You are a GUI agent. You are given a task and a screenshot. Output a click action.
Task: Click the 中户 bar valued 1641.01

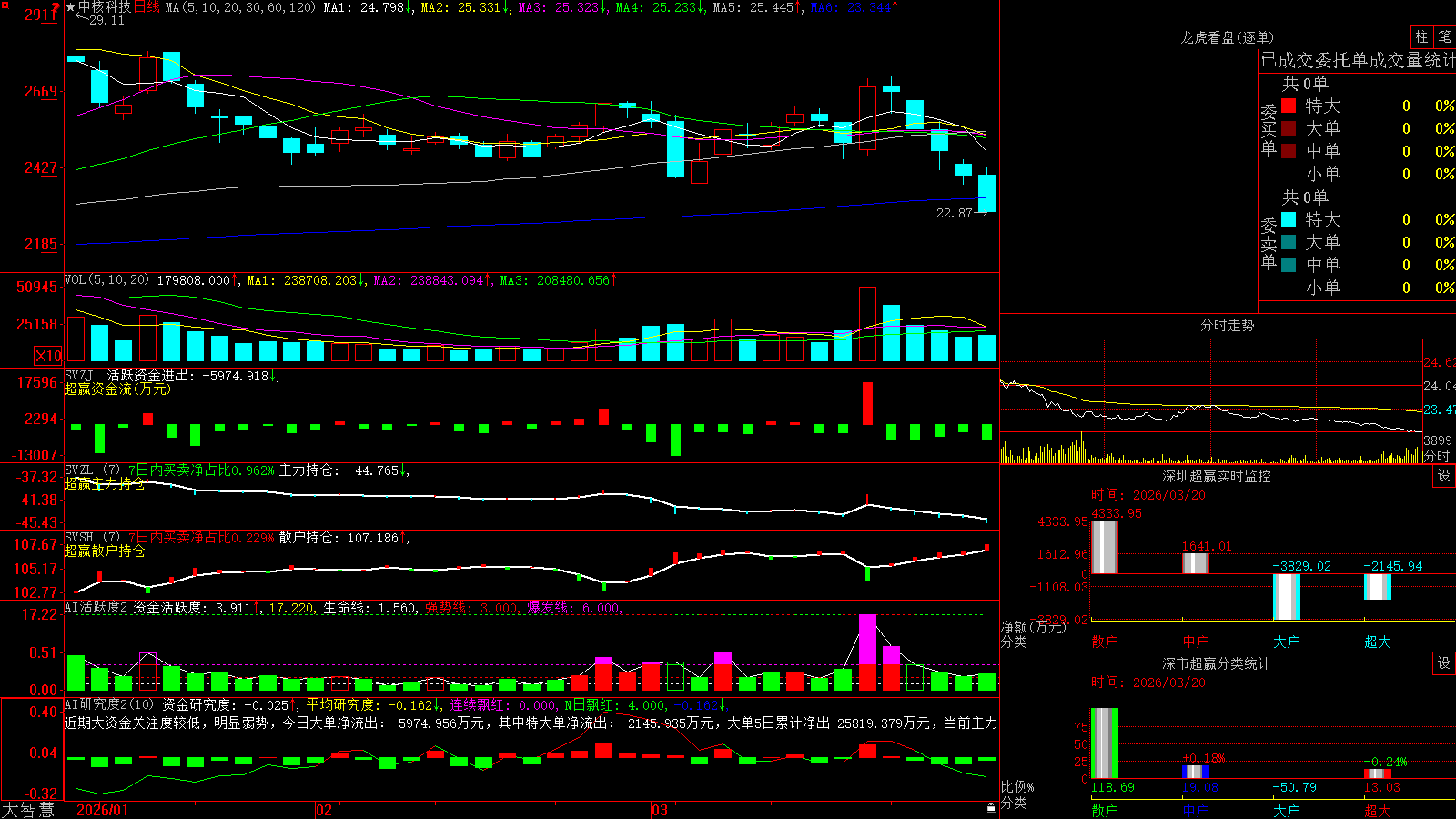click(1195, 563)
